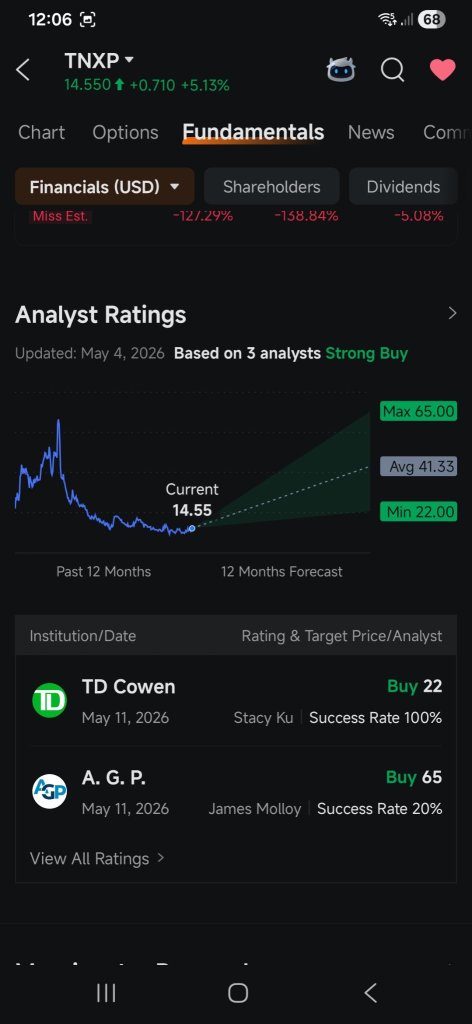Viewport: 472px width, 1024px height.
Task: Tap the TD Cowen logo icon
Action: (x=50, y=701)
